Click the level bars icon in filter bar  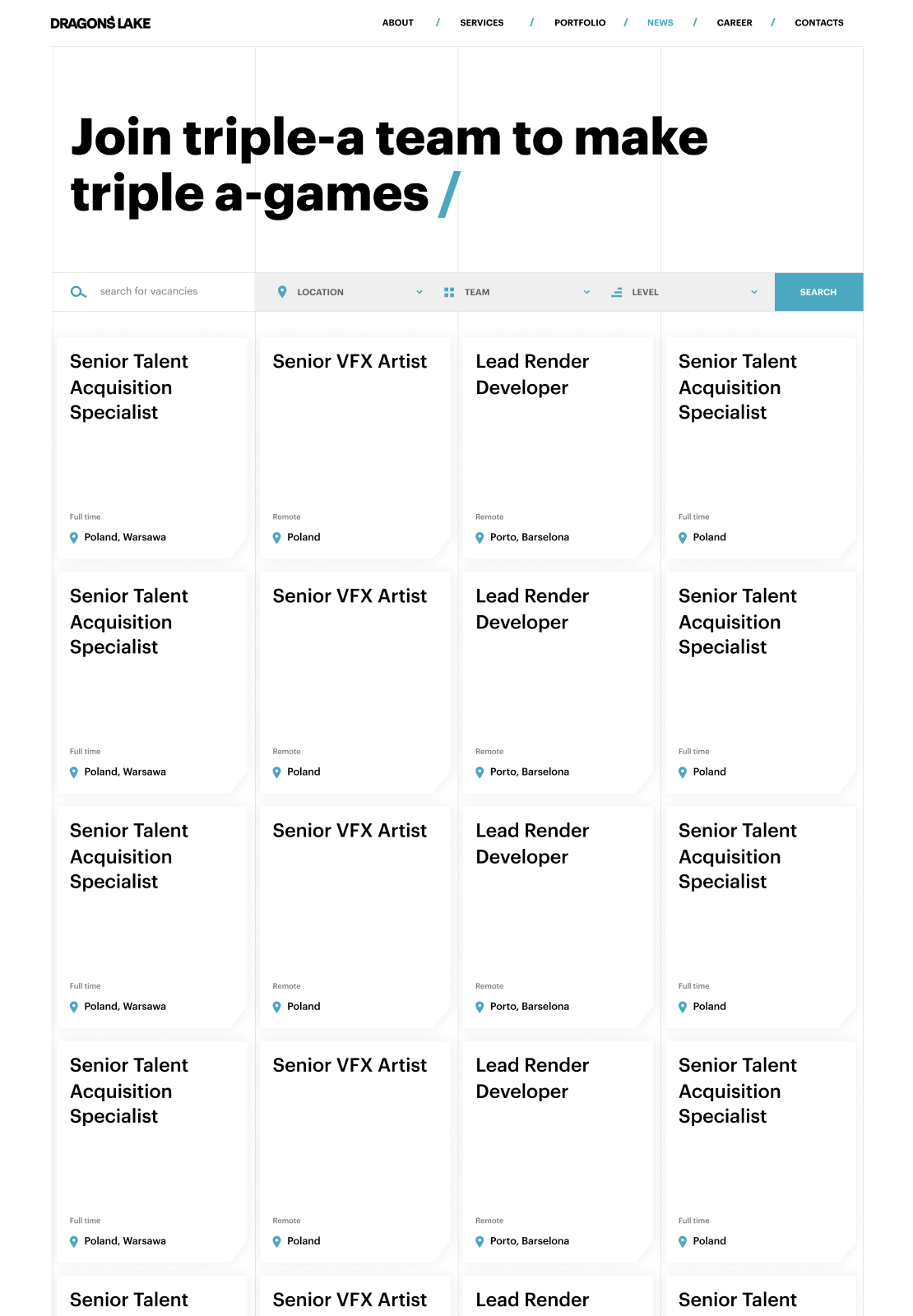[617, 292]
